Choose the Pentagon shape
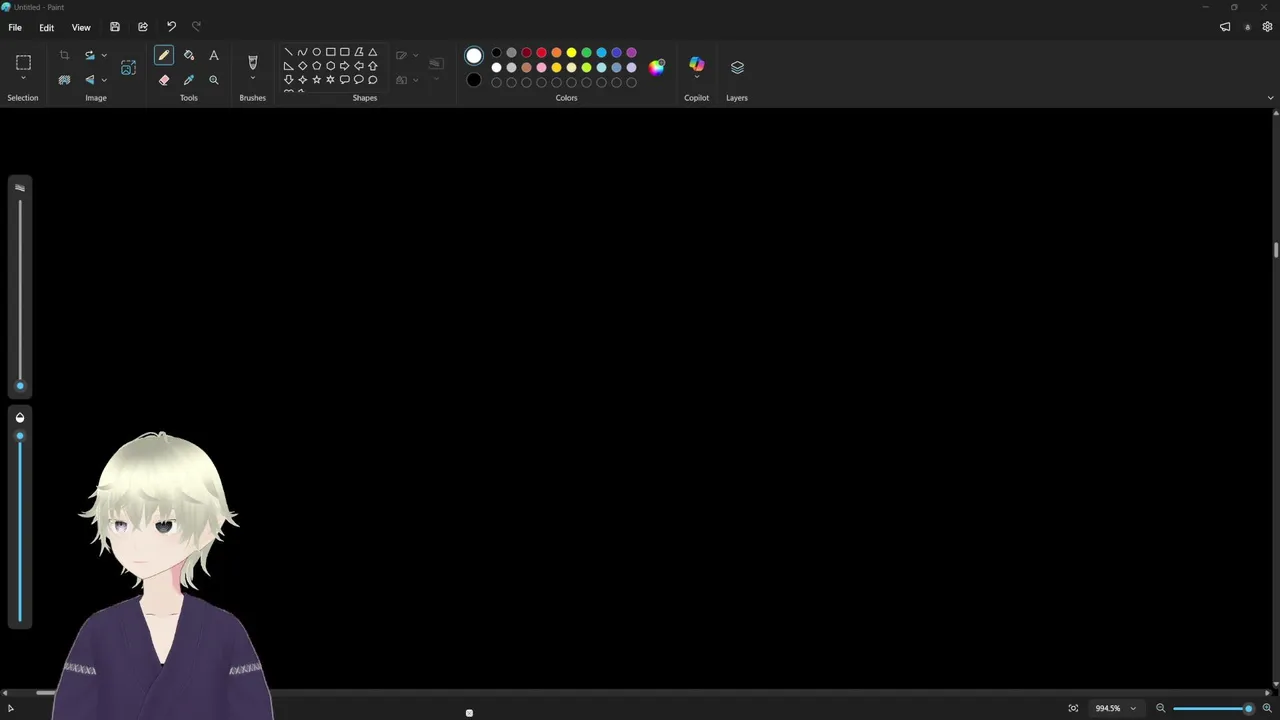The width and height of the screenshot is (1280, 720). coord(316,66)
